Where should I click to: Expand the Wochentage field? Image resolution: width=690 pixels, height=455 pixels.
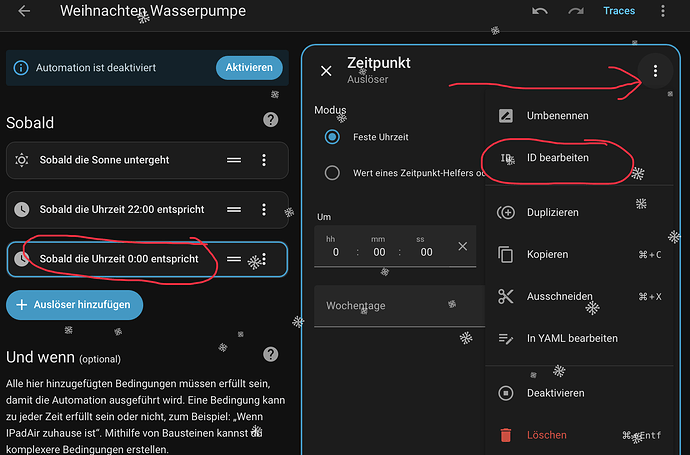(395, 306)
